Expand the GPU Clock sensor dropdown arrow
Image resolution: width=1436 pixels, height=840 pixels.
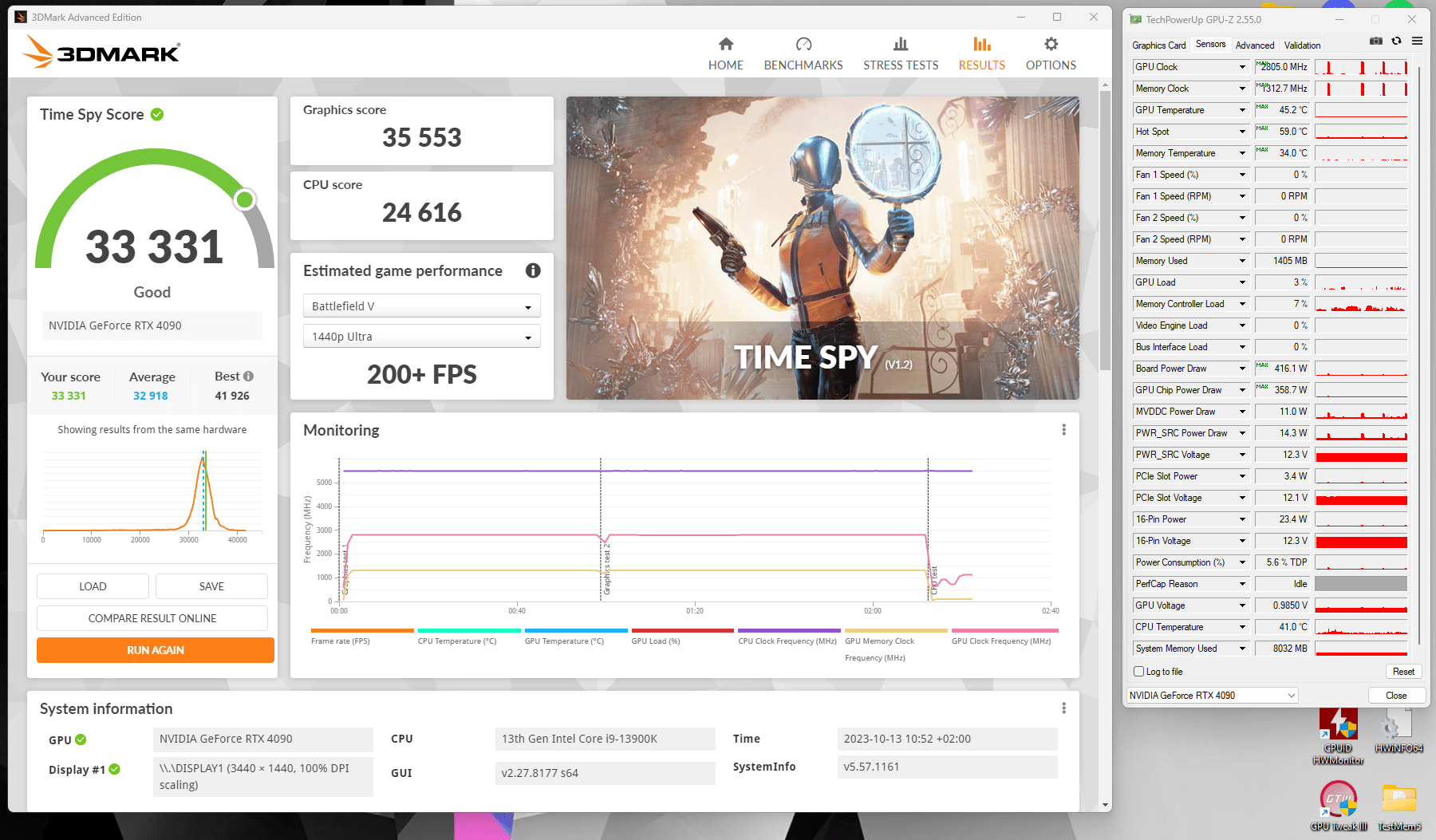[x=1242, y=67]
